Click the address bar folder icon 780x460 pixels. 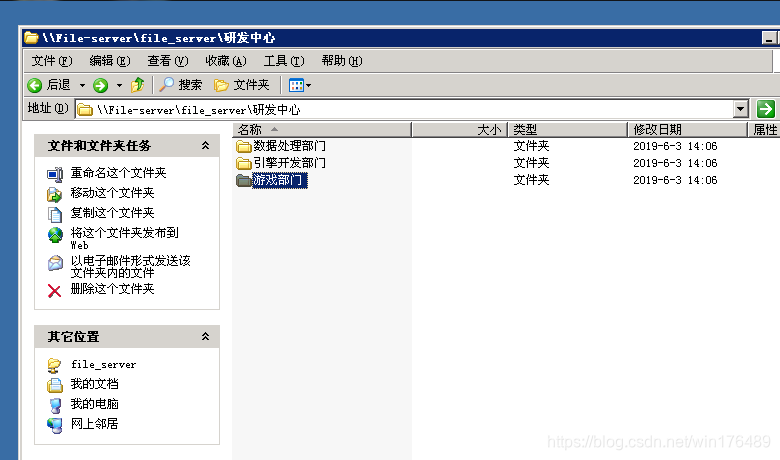[85, 109]
